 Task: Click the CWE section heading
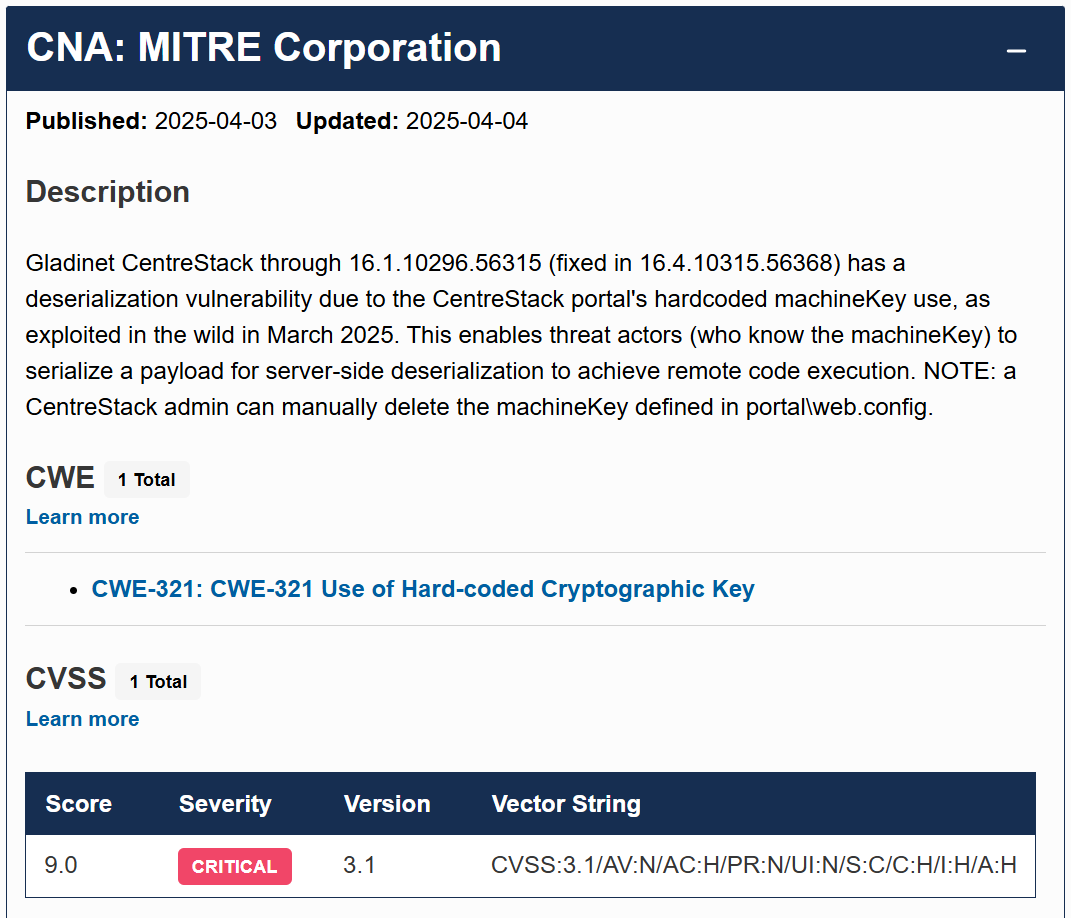[x=60, y=478]
